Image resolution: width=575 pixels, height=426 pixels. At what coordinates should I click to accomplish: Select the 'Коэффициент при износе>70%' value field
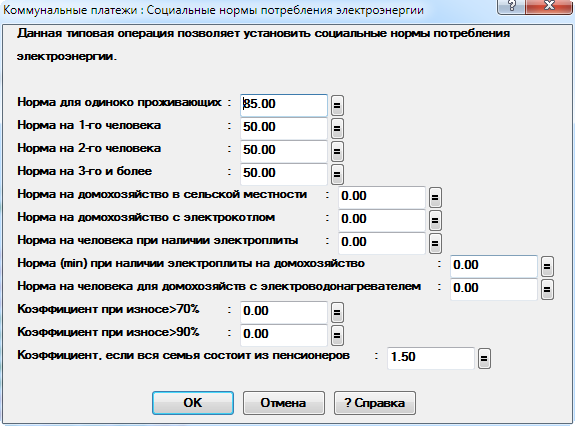[284, 312]
